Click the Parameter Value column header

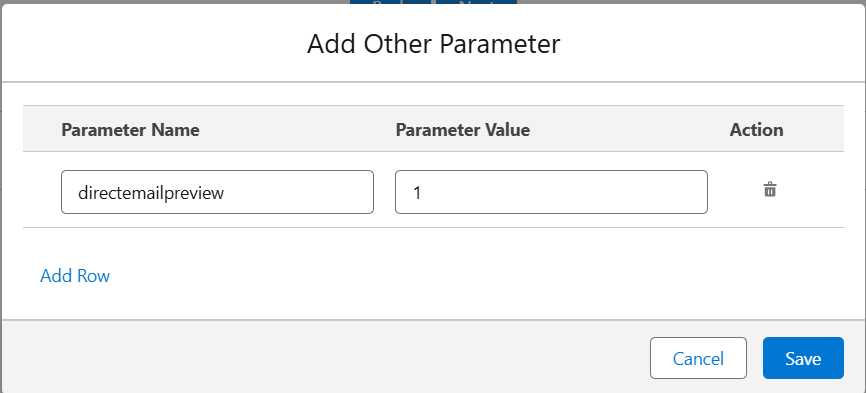coord(463,130)
